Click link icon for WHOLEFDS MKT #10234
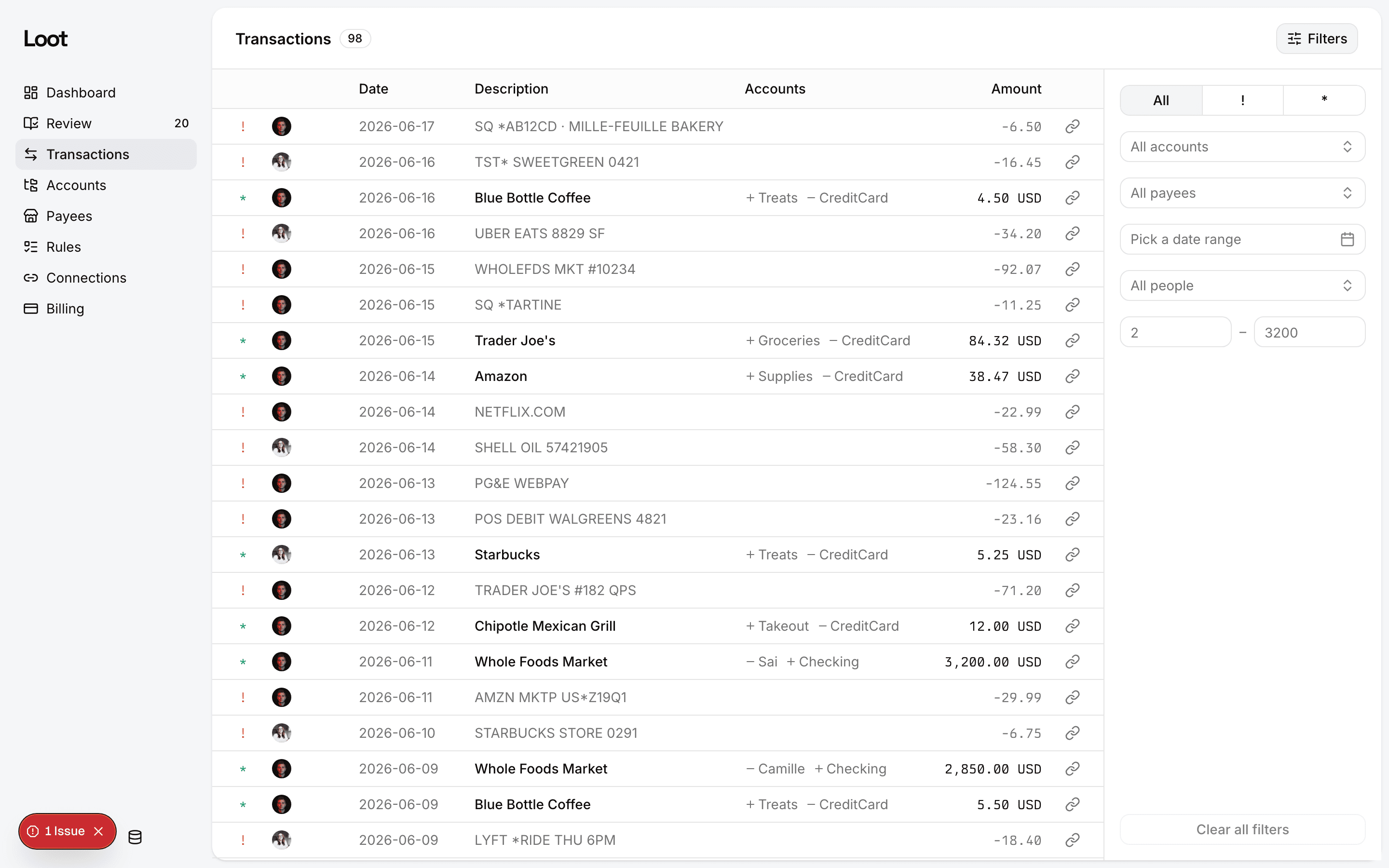The image size is (1389, 868). pyautogui.click(x=1072, y=269)
